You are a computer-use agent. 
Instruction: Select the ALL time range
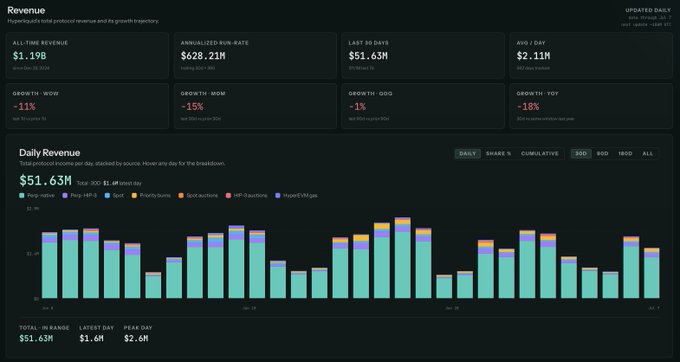(x=647, y=153)
